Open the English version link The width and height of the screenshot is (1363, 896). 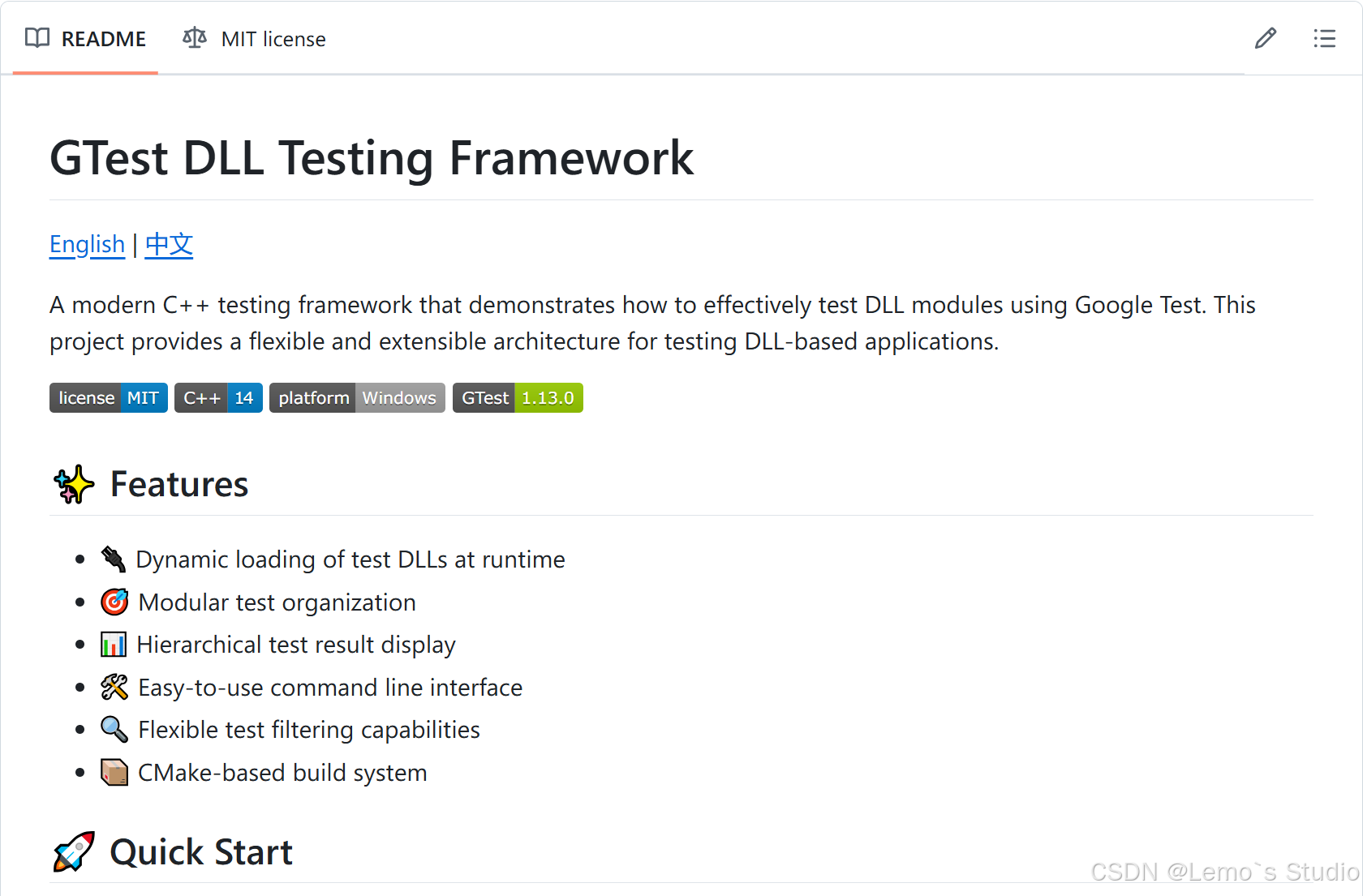pyautogui.click(x=87, y=244)
